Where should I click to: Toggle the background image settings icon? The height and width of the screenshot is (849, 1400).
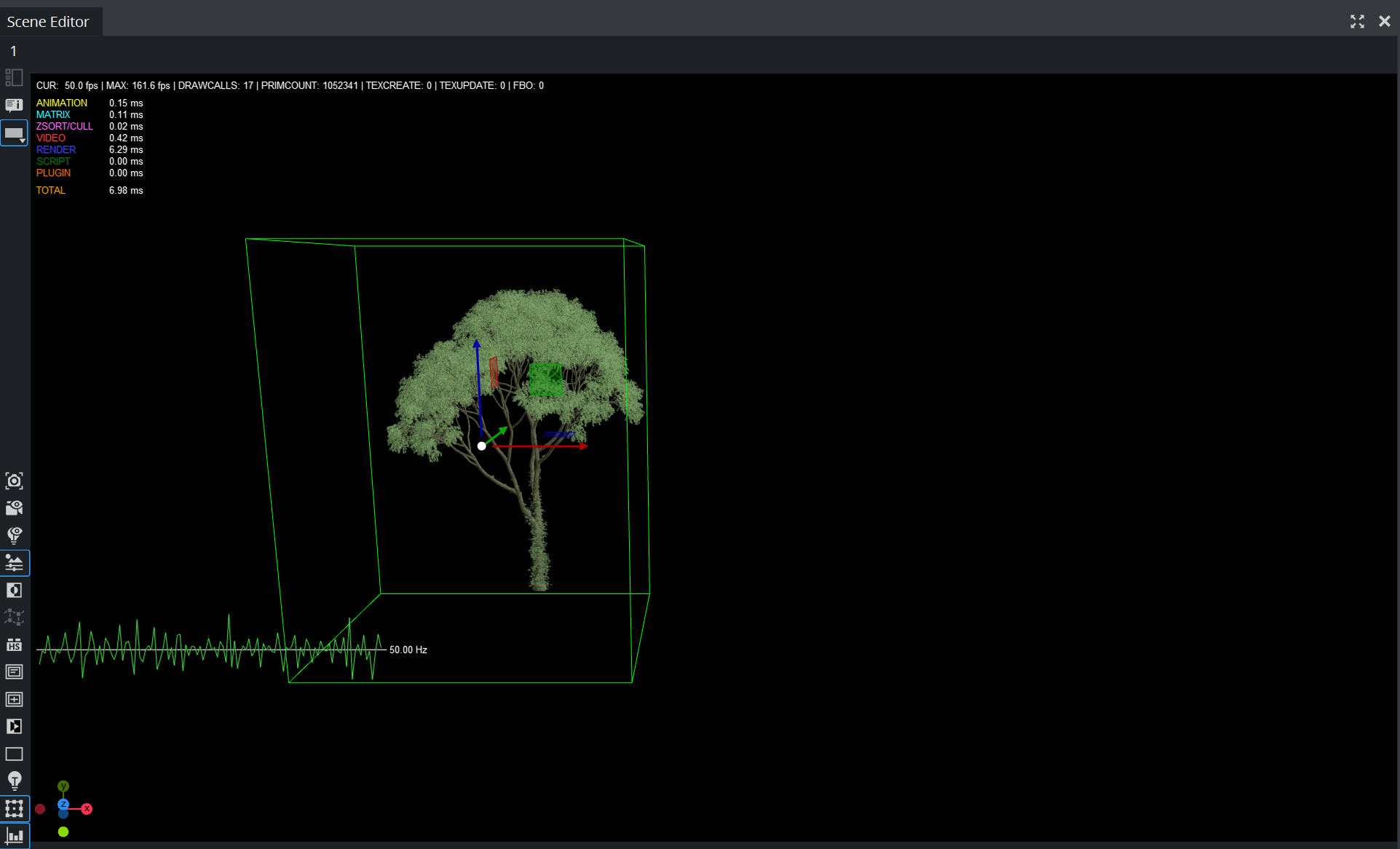14,563
